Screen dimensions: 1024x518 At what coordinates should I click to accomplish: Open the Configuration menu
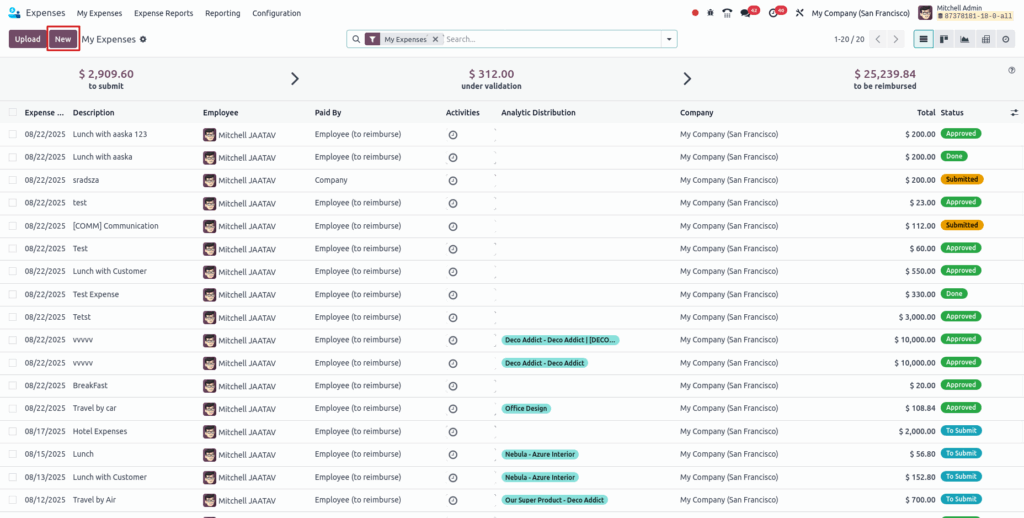276,13
